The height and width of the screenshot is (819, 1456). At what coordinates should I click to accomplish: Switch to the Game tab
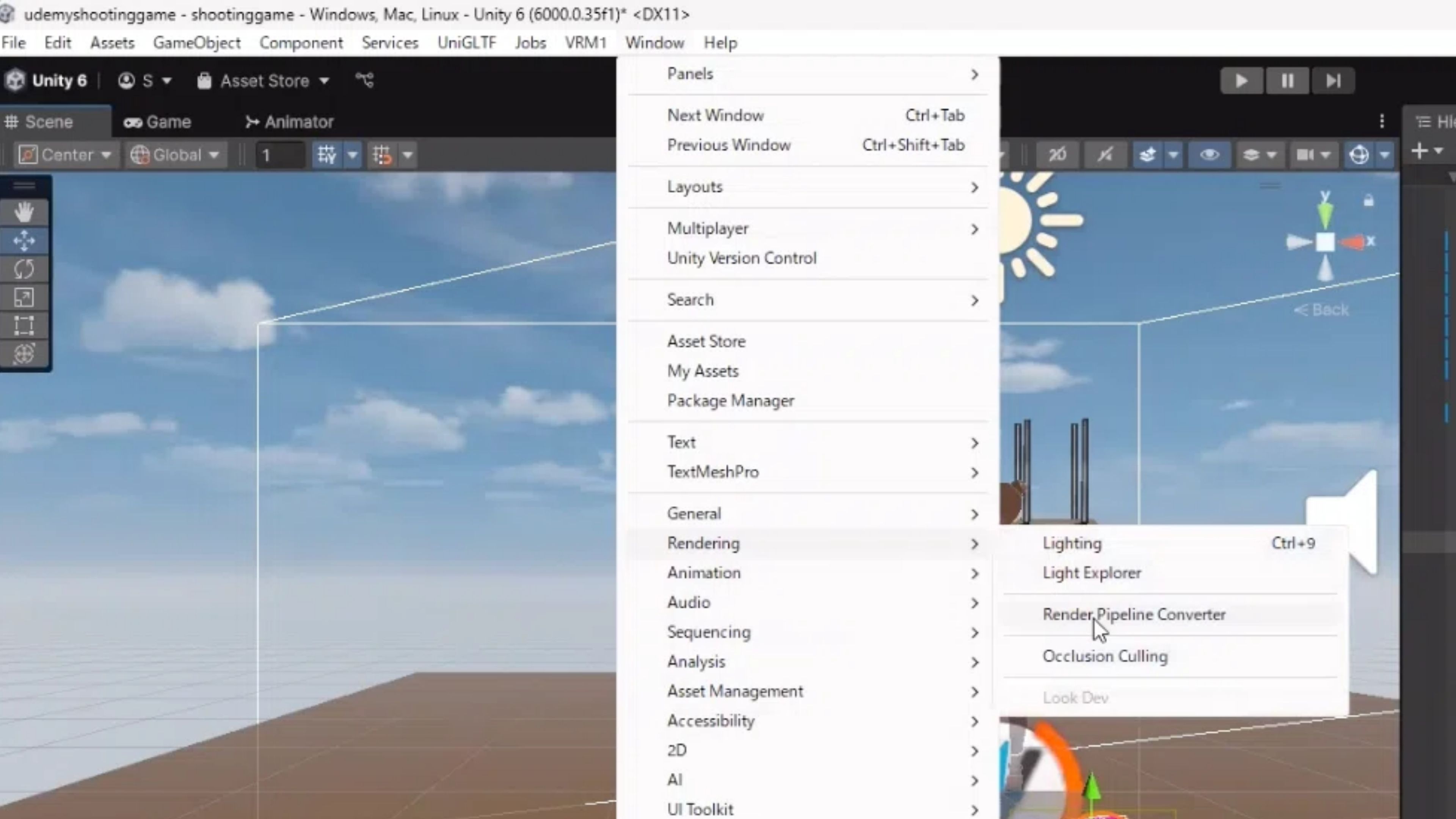click(x=158, y=121)
